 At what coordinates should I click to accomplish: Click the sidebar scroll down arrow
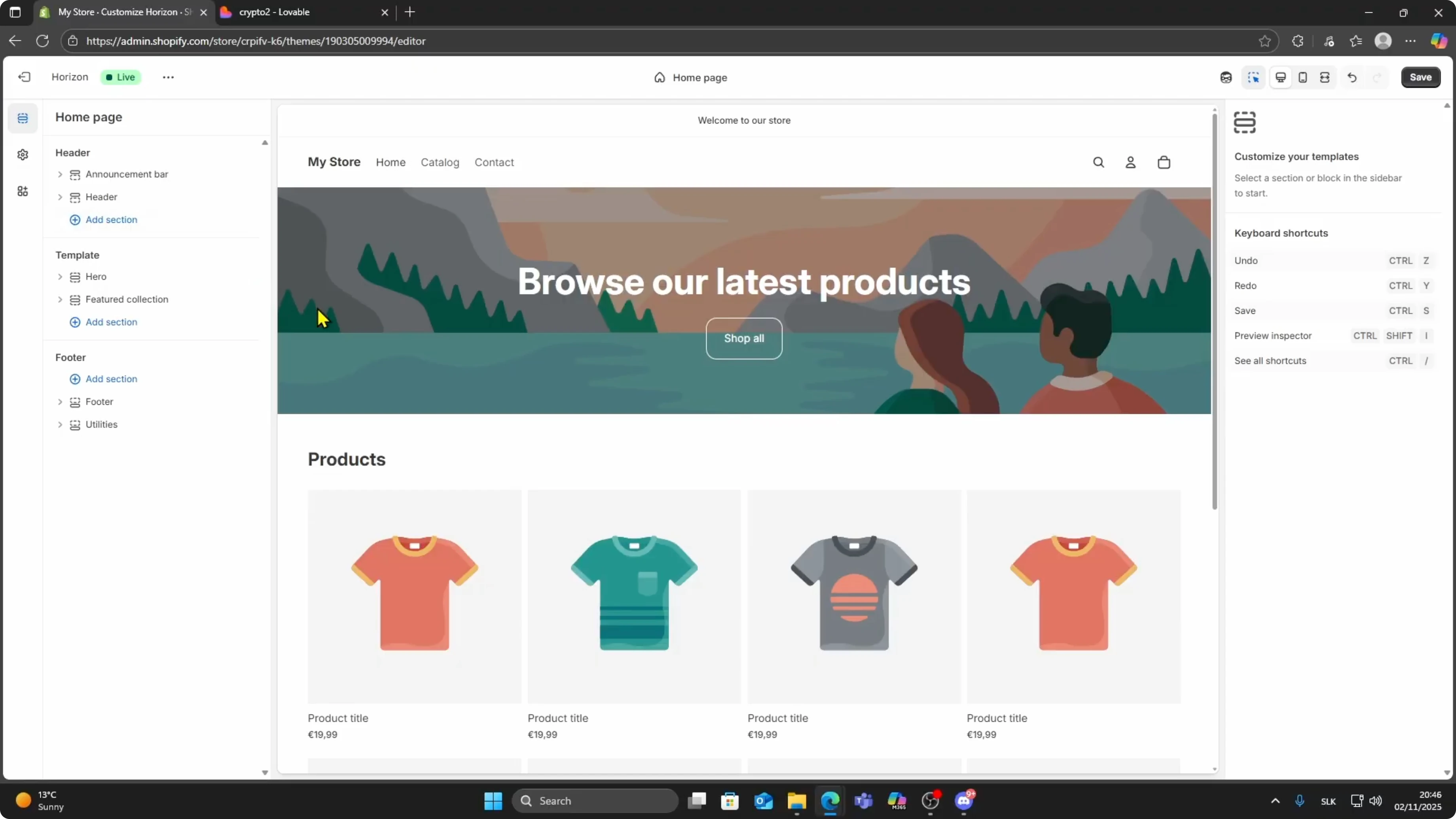(265, 772)
